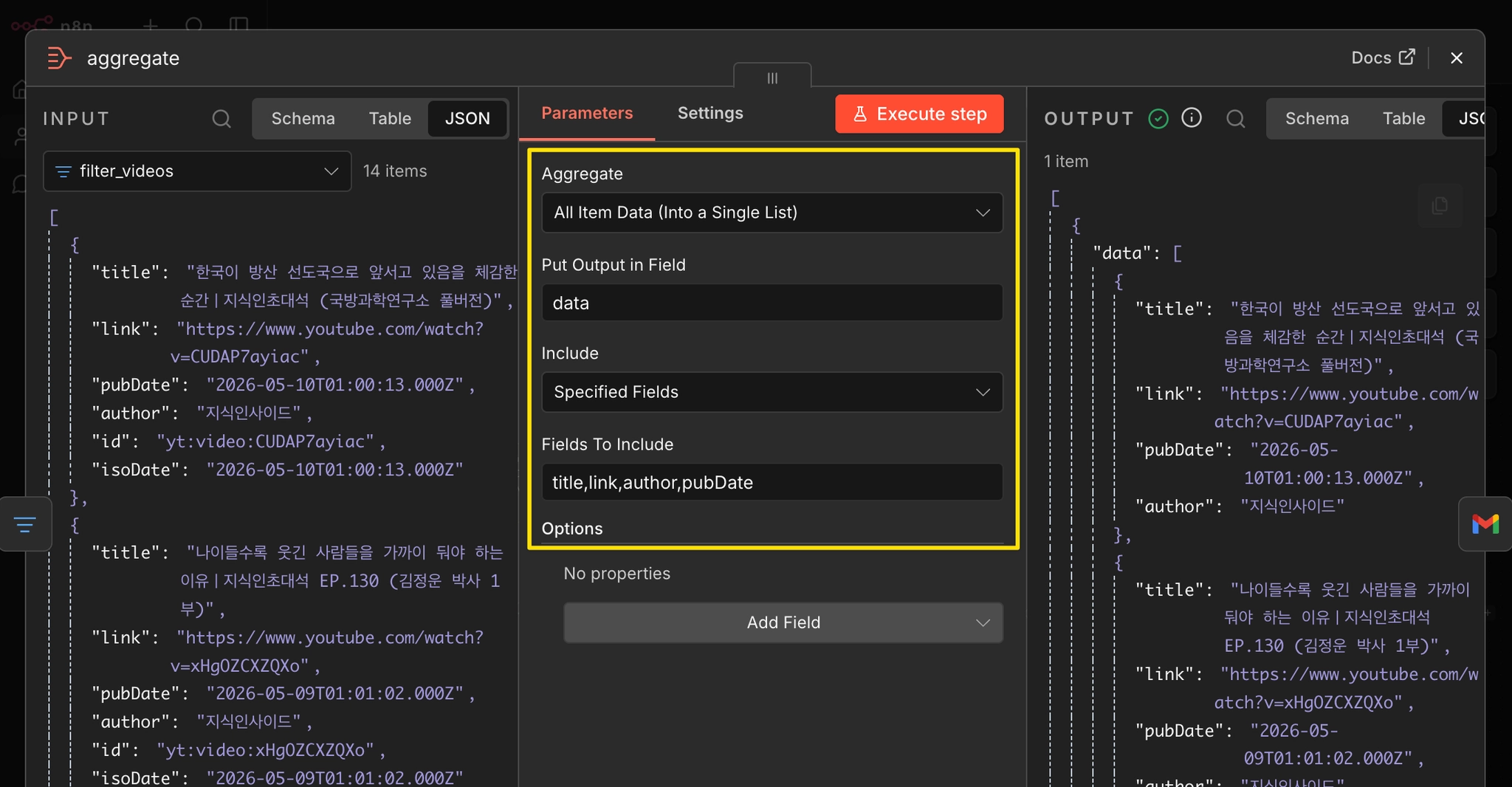The image size is (1512, 787).
Task: Click the green output success checkmark
Action: 1158,119
